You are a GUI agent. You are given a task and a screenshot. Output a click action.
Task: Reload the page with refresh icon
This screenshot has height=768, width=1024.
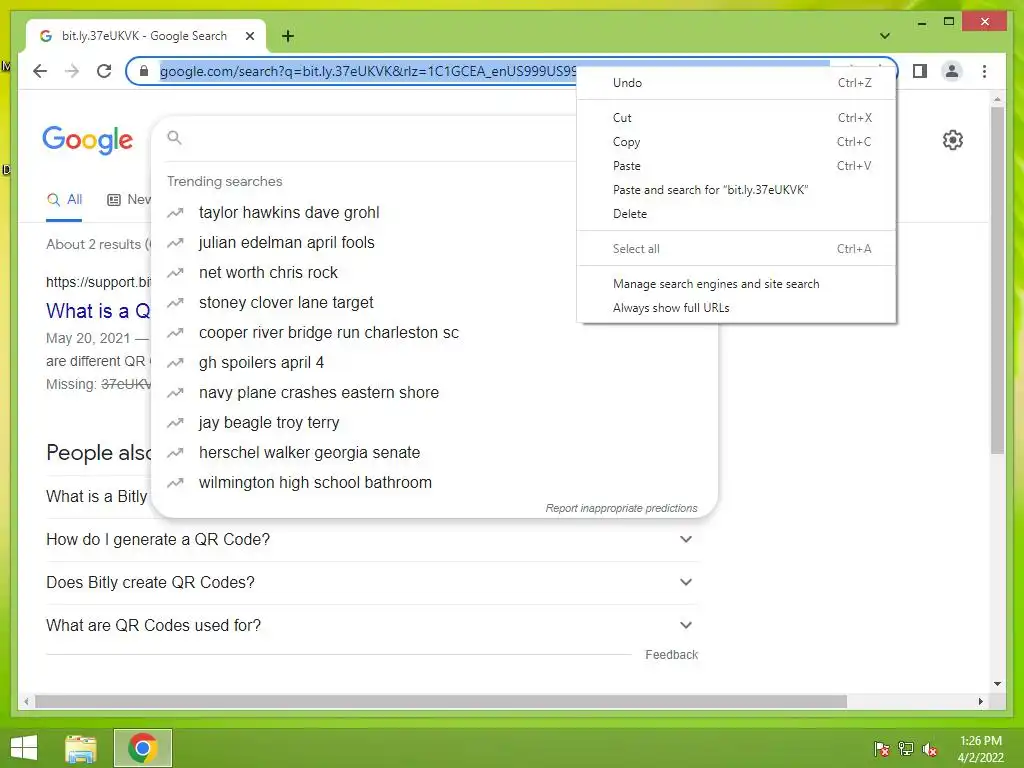(104, 71)
